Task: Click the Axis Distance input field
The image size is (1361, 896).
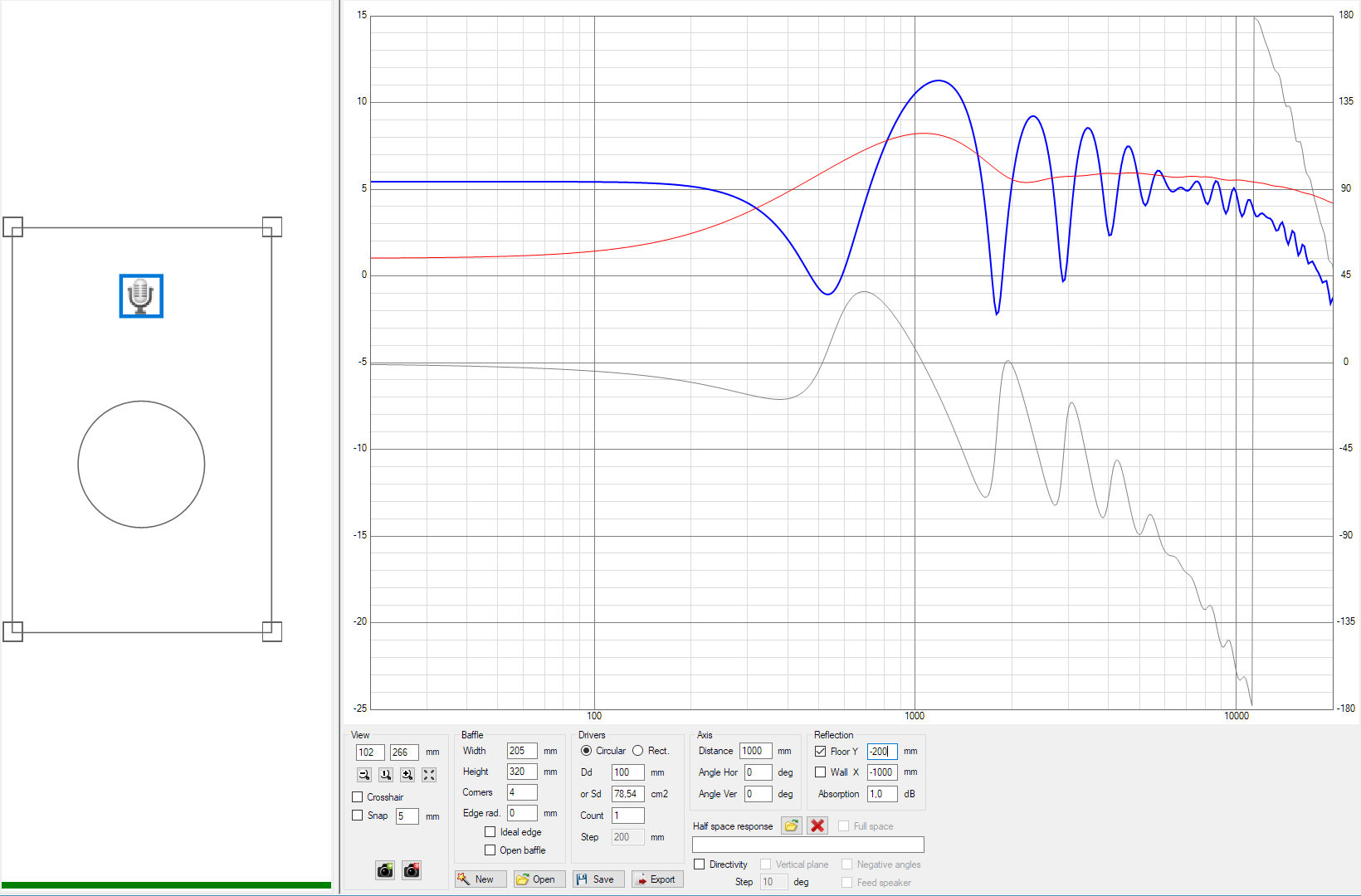Action: click(x=755, y=751)
